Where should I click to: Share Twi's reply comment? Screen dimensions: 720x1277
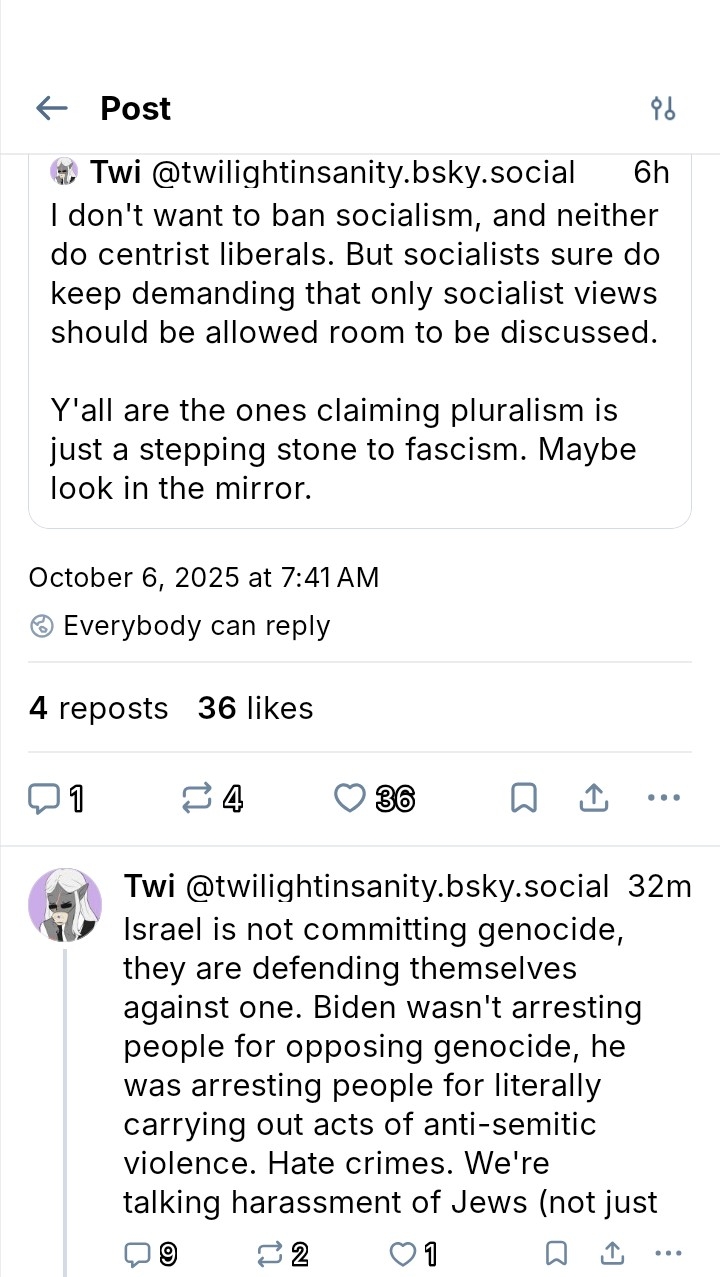tap(613, 1253)
